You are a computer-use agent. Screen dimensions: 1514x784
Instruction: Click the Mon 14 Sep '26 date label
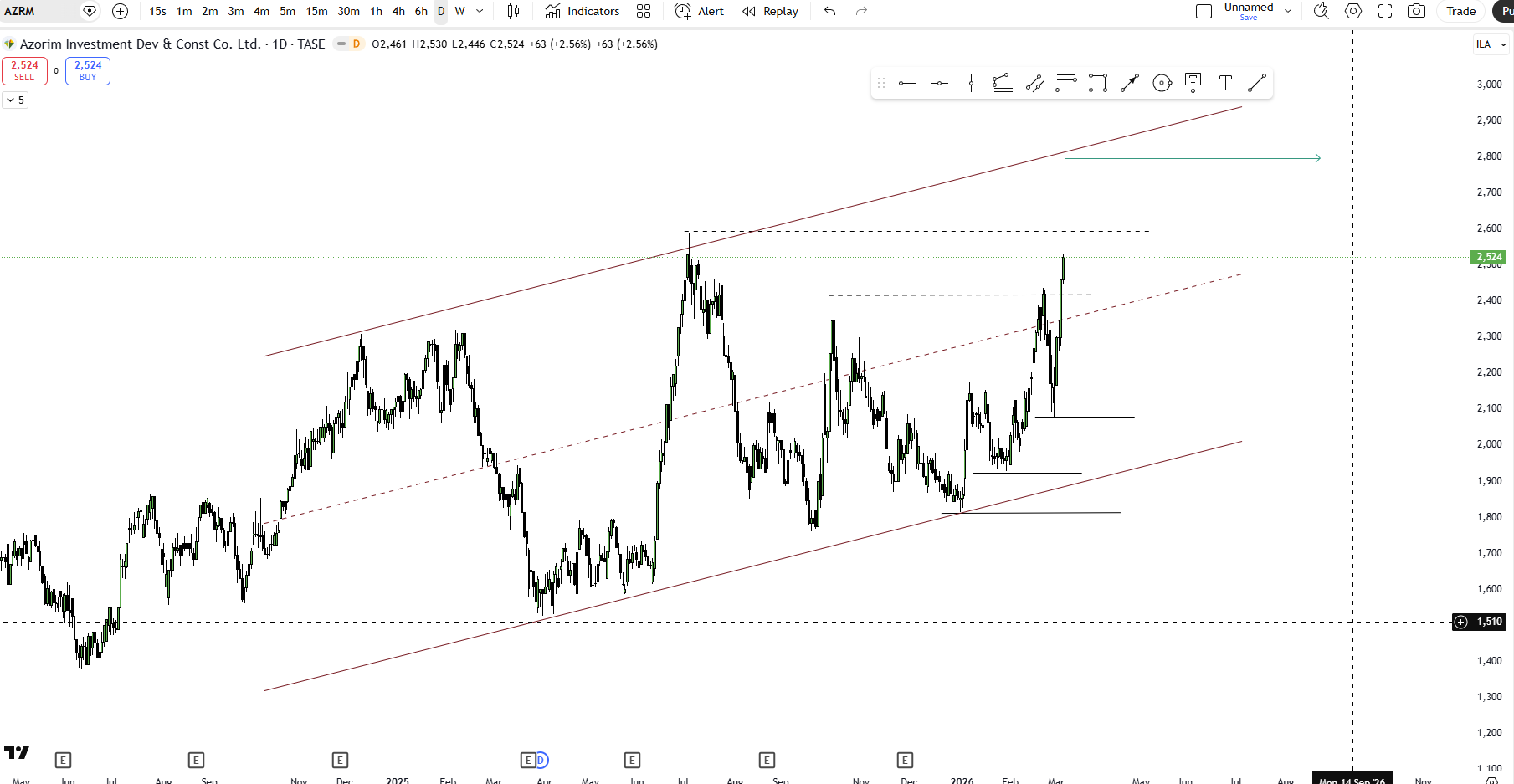[1352, 779]
